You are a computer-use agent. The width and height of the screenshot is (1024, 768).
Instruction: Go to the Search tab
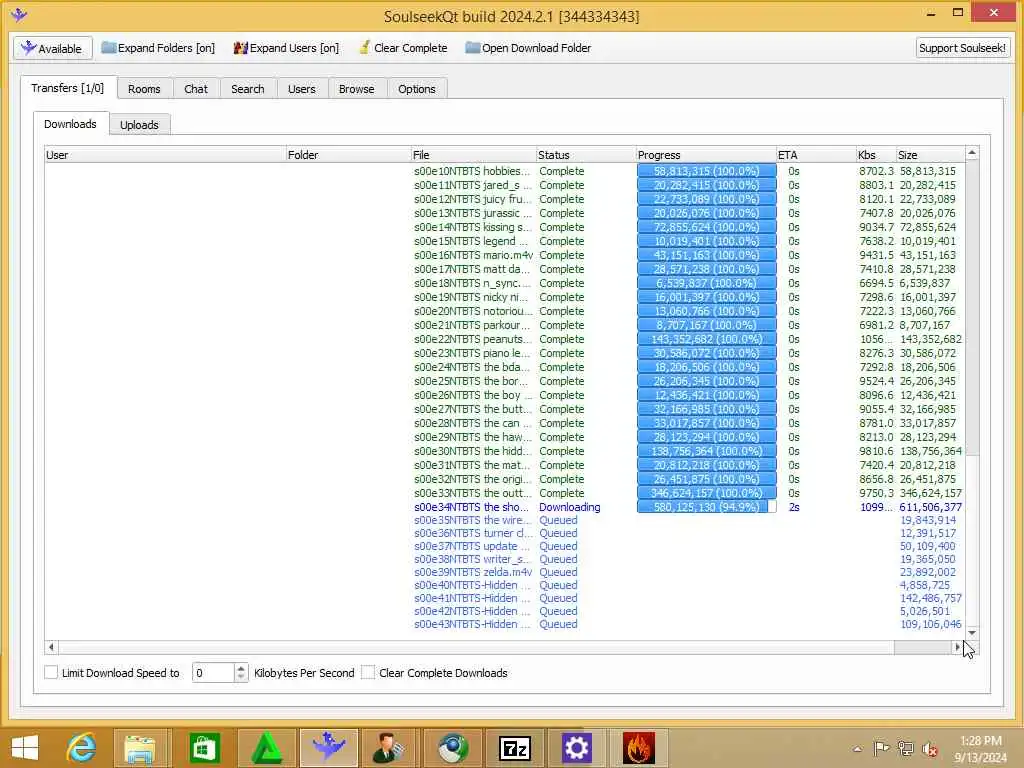point(248,89)
